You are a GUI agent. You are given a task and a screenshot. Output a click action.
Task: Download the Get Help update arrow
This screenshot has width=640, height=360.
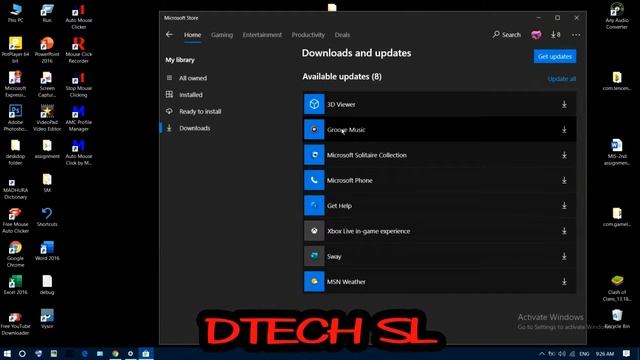tap(564, 206)
